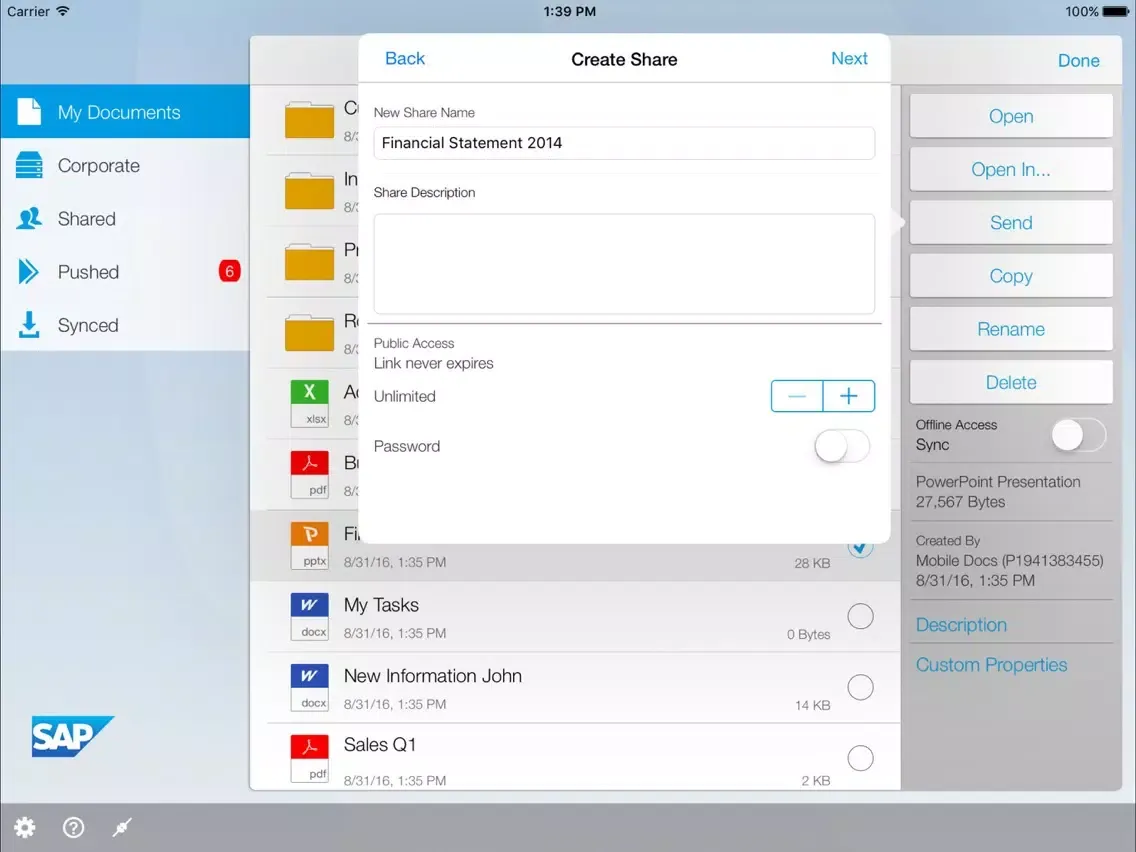Focus the Share Description text area
The width and height of the screenshot is (1136, 852).
pos(624,264)
